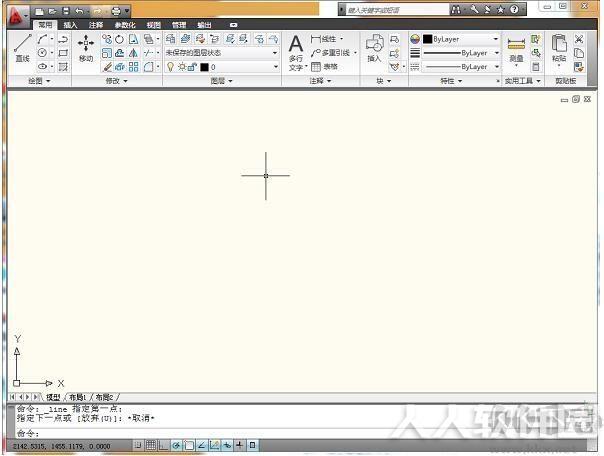Open the layer state (未保存的图层状态) dropdown

click(x=222, y=53)
